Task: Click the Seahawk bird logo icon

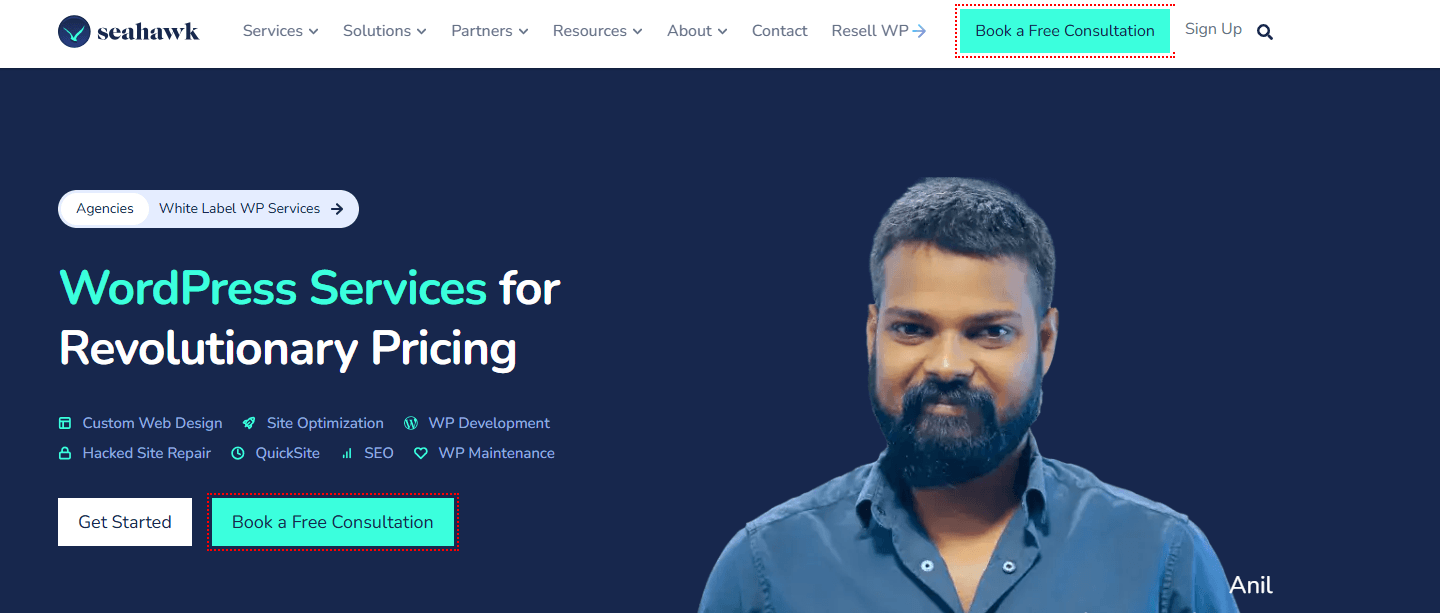Action: coord(74,32)
